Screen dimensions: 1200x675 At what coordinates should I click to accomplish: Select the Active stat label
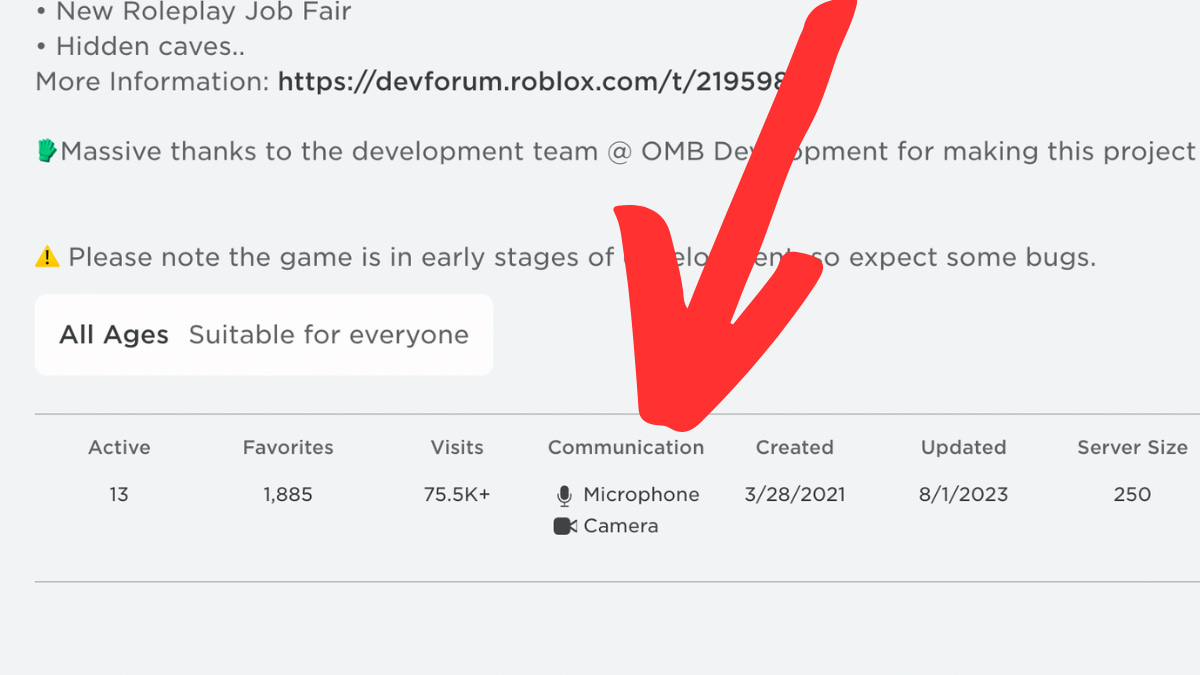point(119,448)
